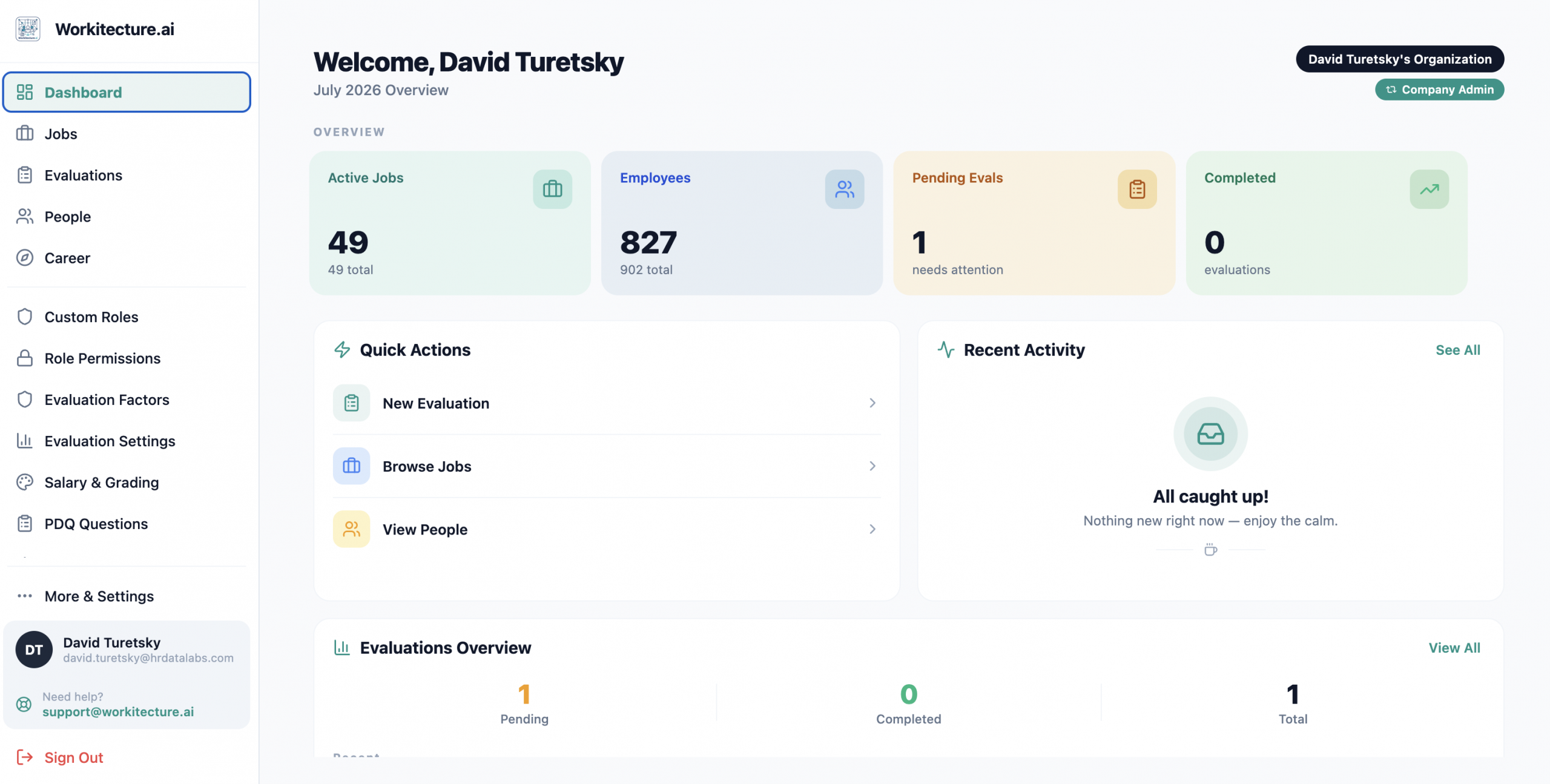Choose the Browse Jobs quick action
This screenshot has width=1550, height=784.
tap(607, 466)
